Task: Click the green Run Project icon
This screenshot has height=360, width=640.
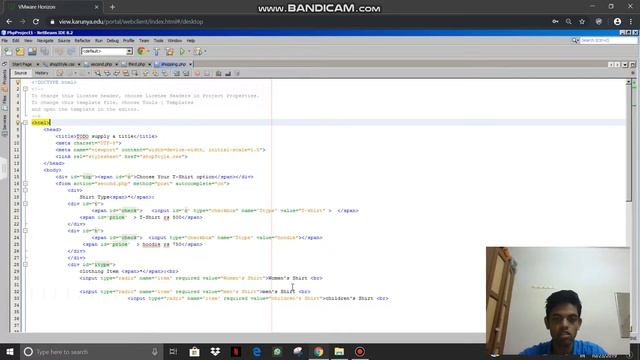Action: 182,51
